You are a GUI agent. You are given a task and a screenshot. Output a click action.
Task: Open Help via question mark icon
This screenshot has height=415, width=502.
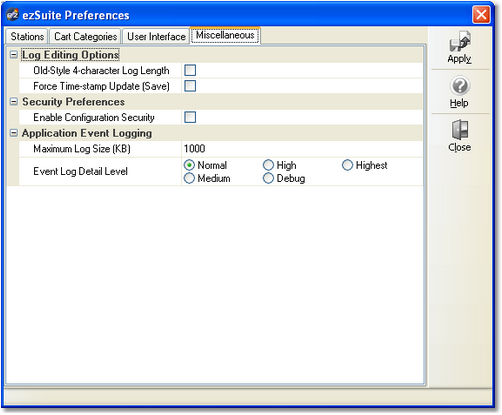tap(460, 86)
